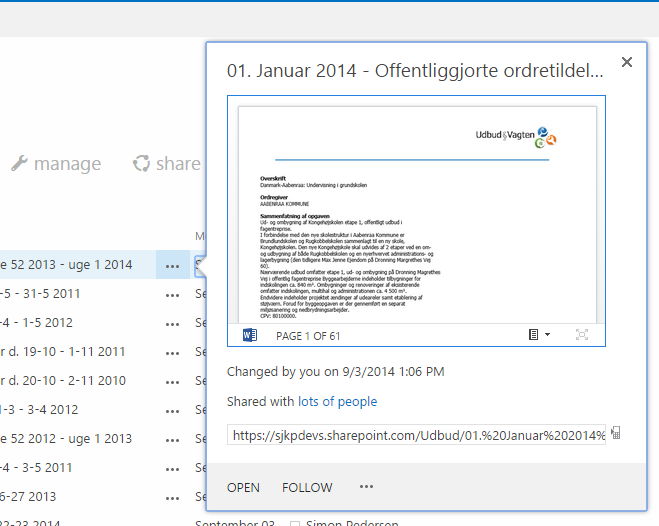Click the share button with circular arrows

coord(167,164)
